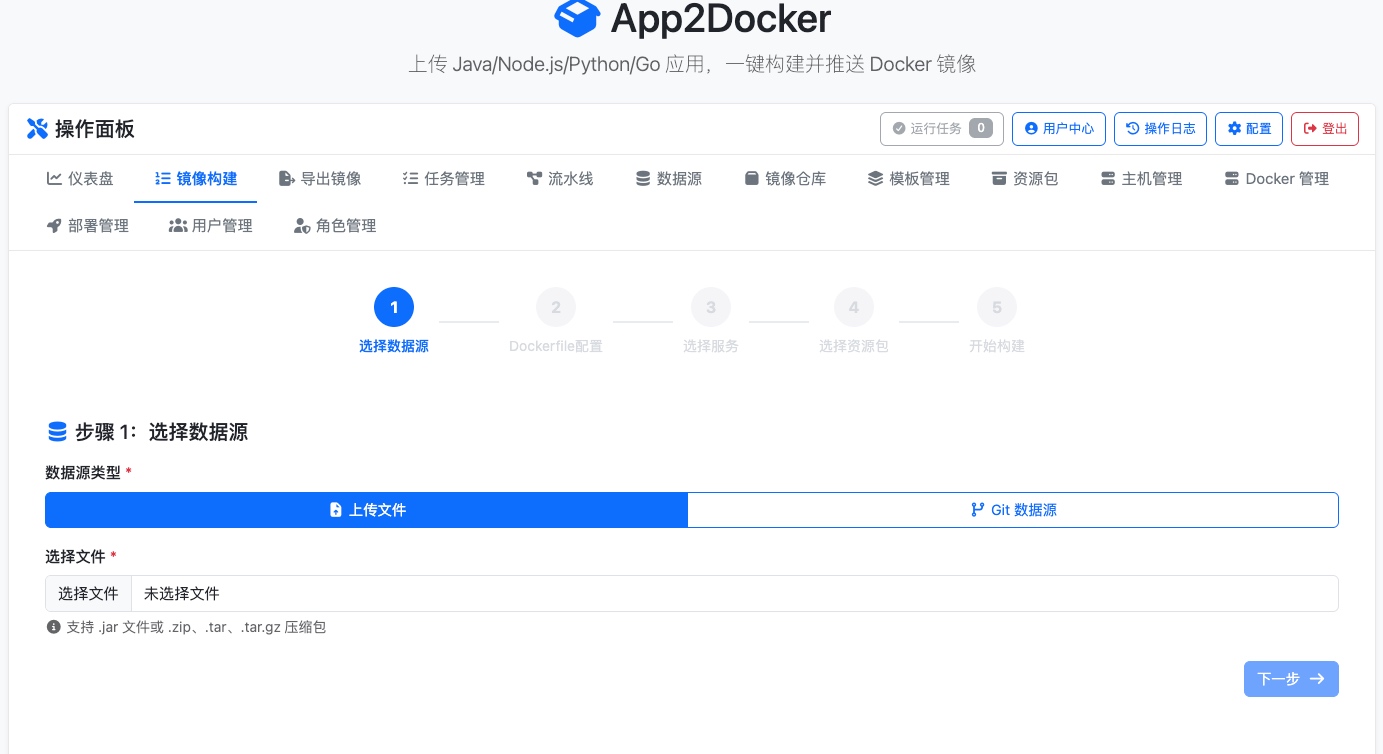Click the checklist icon on 任务管理
The width and height of the screenshot is (1383, 754).
click(x=410, y=179)
